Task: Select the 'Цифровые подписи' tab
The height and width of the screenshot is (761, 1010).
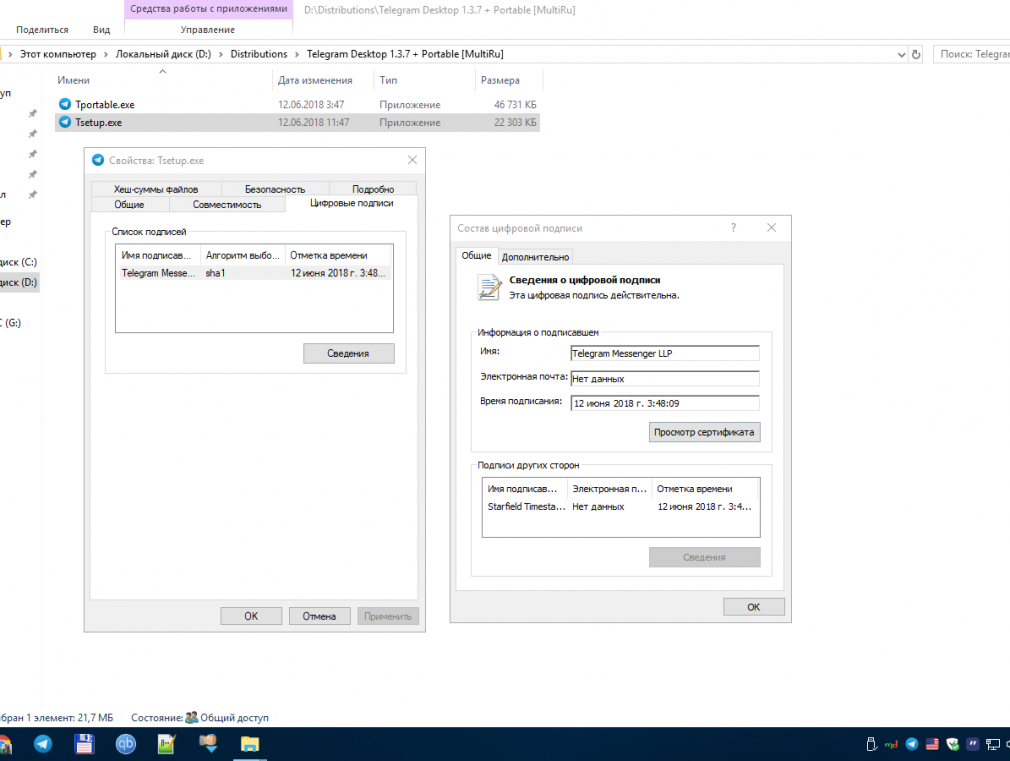Action: [x=352, y=203]
